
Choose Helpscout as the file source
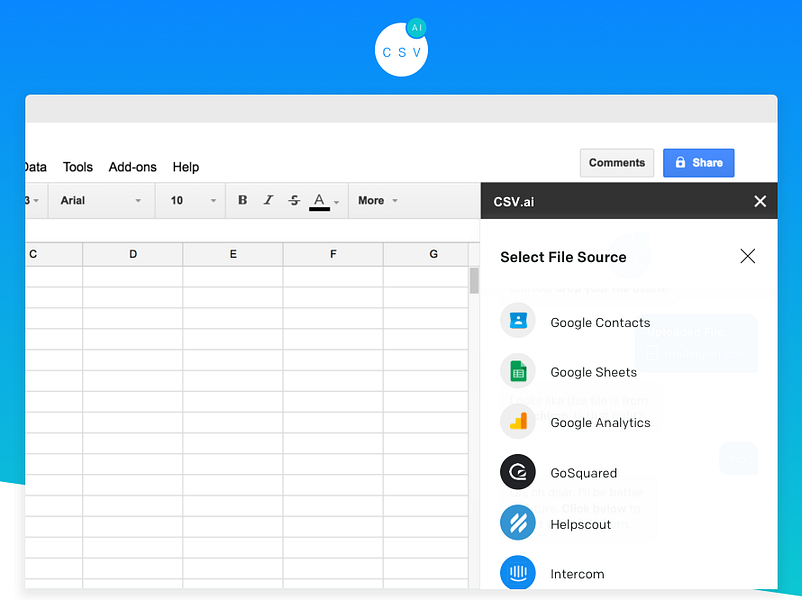coord(517,522)
